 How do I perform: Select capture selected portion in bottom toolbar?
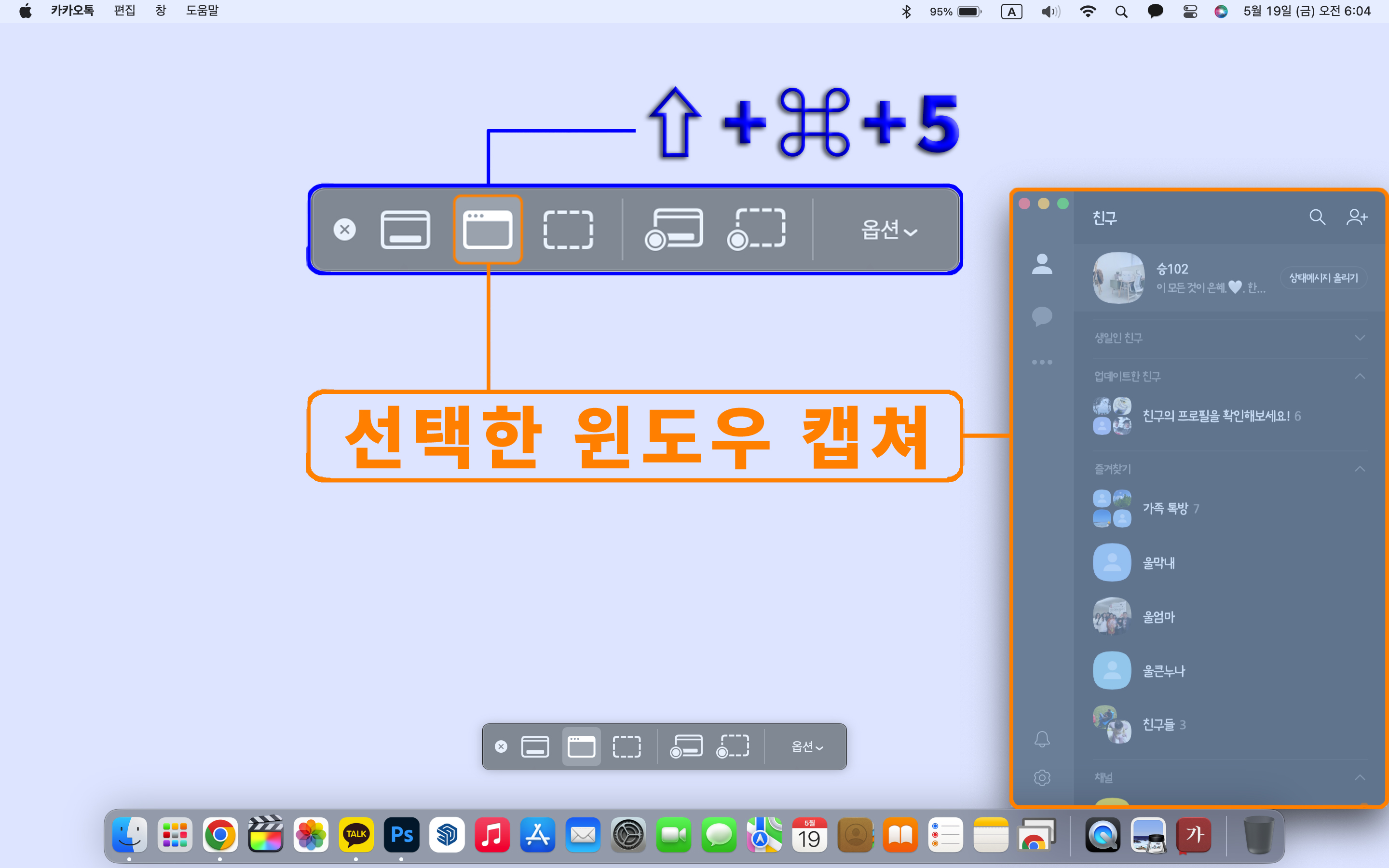(626, 746)
